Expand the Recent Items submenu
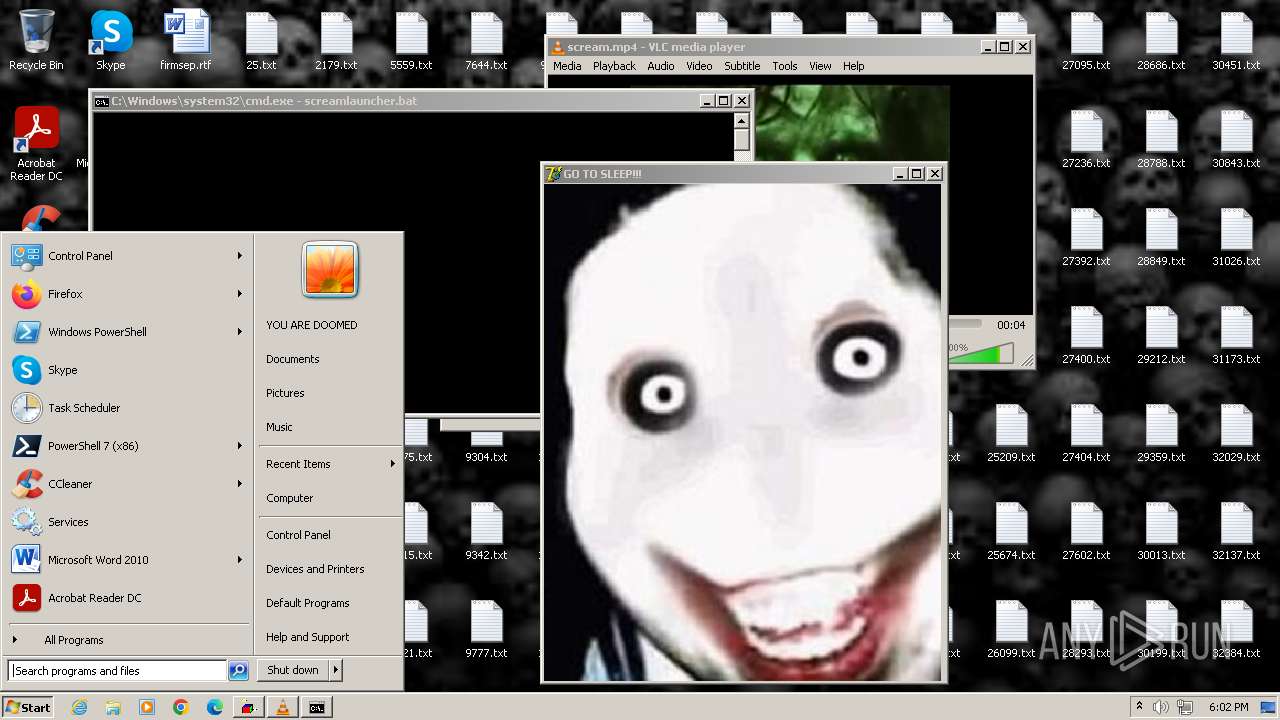The width and height of the screenshot is (1280, 720). [330, 464]
